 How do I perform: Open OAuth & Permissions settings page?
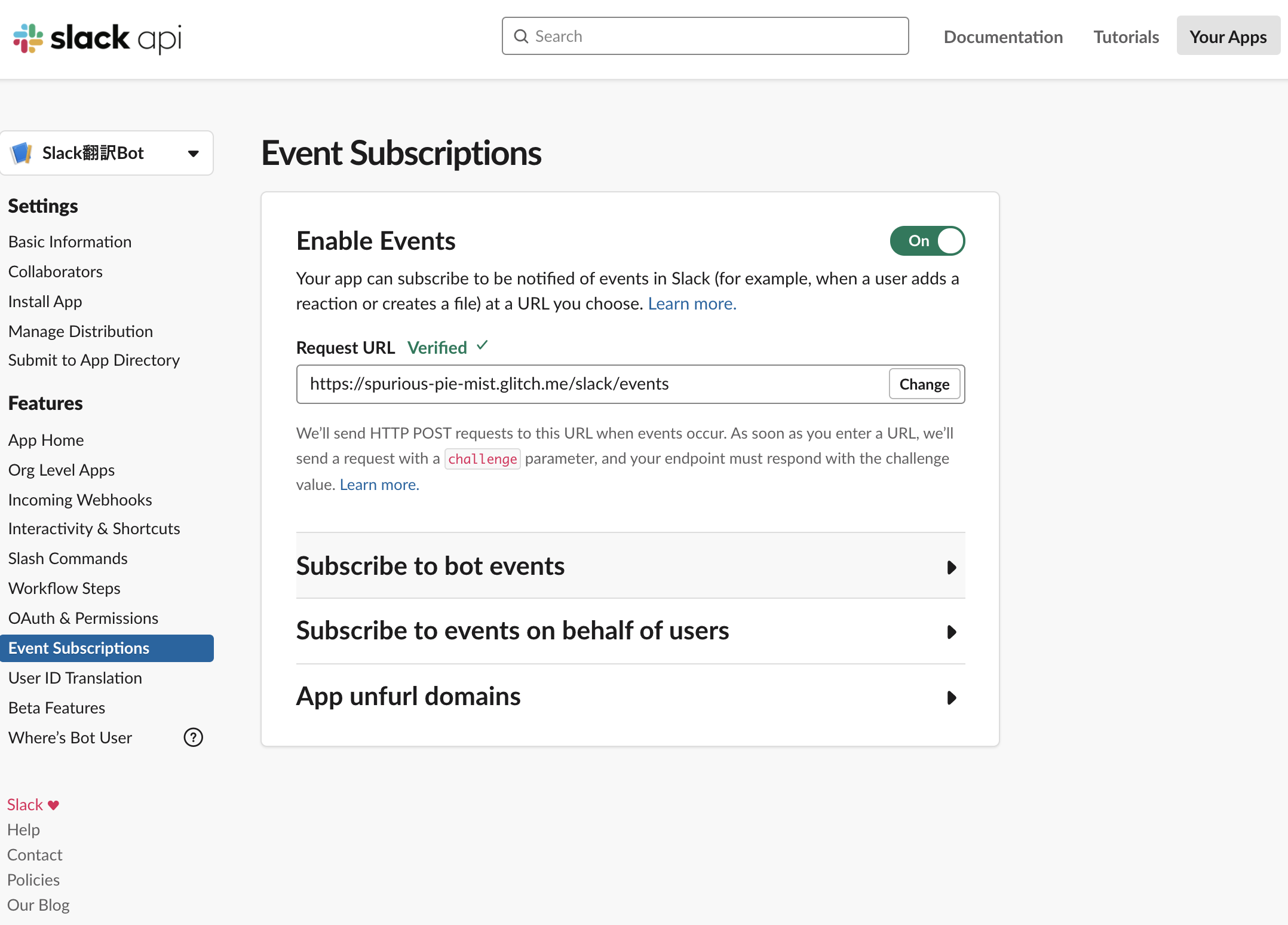(83, 618)
